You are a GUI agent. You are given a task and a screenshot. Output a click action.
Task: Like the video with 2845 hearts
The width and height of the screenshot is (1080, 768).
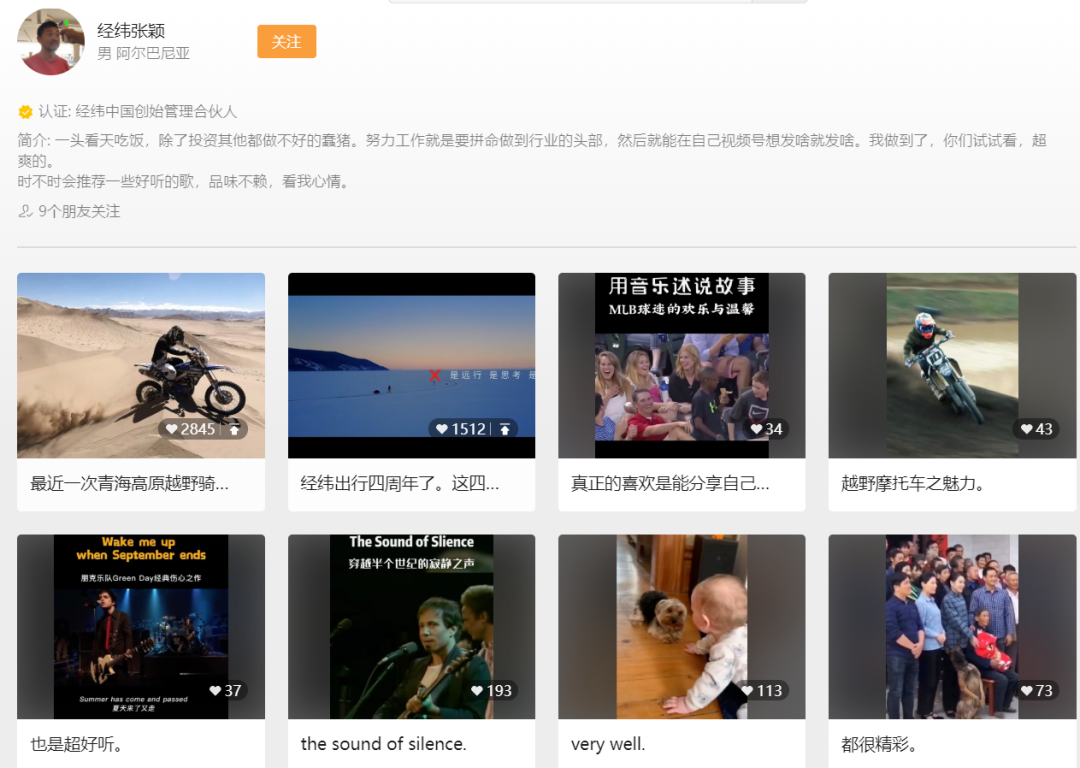[172, 429]
